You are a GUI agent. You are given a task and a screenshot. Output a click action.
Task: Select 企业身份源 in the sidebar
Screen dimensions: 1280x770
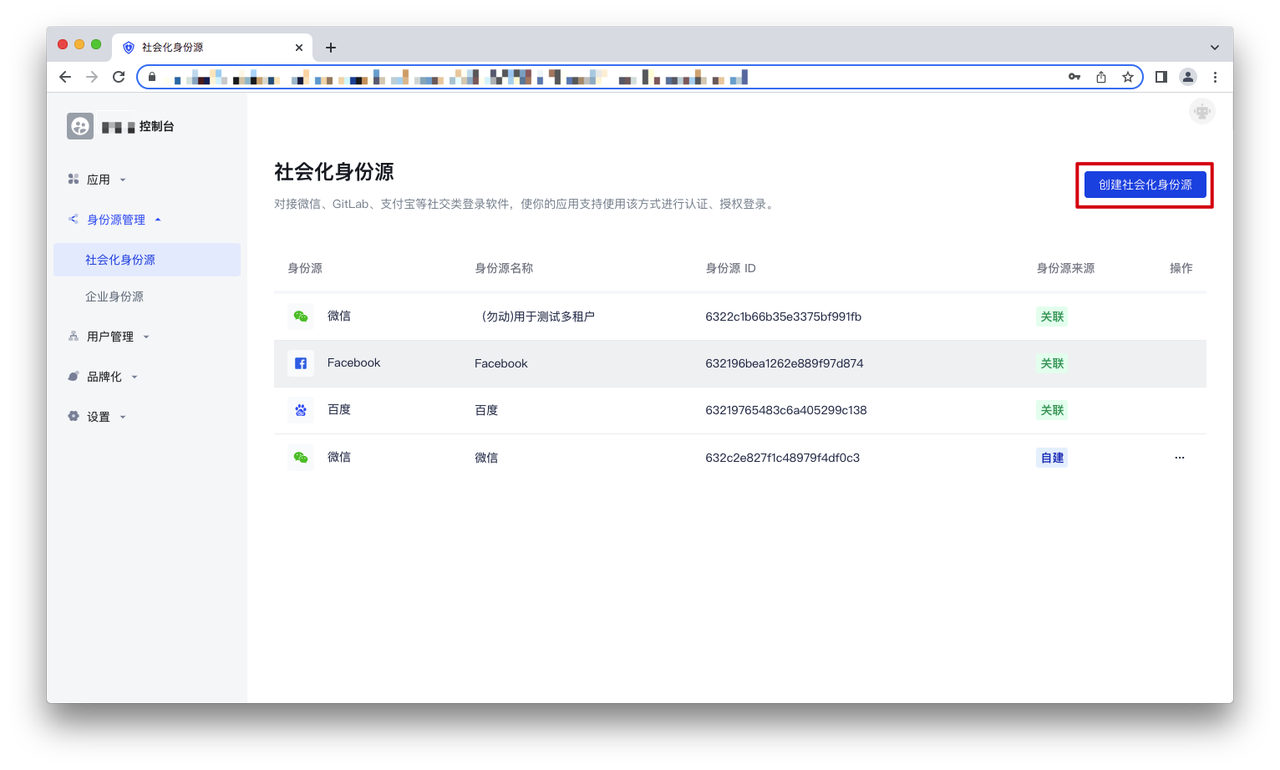(x=114, y=297)
